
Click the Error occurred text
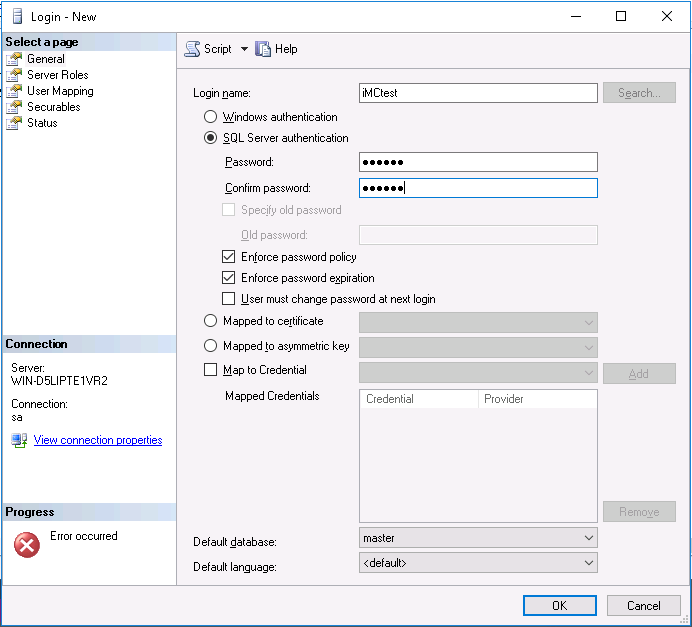pos(84,536)
